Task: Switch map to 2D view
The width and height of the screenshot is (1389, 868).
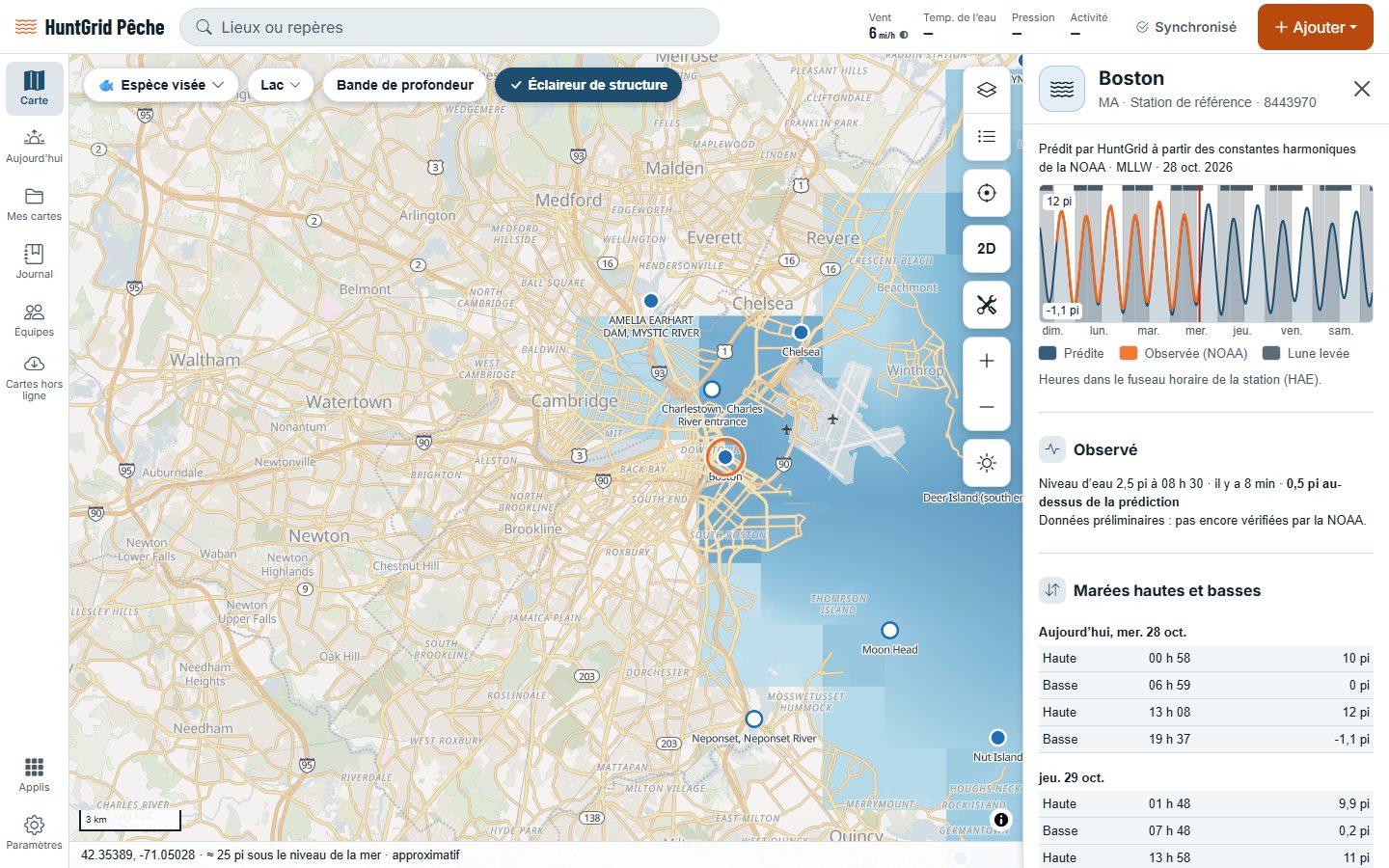Action: pos(986,249)
